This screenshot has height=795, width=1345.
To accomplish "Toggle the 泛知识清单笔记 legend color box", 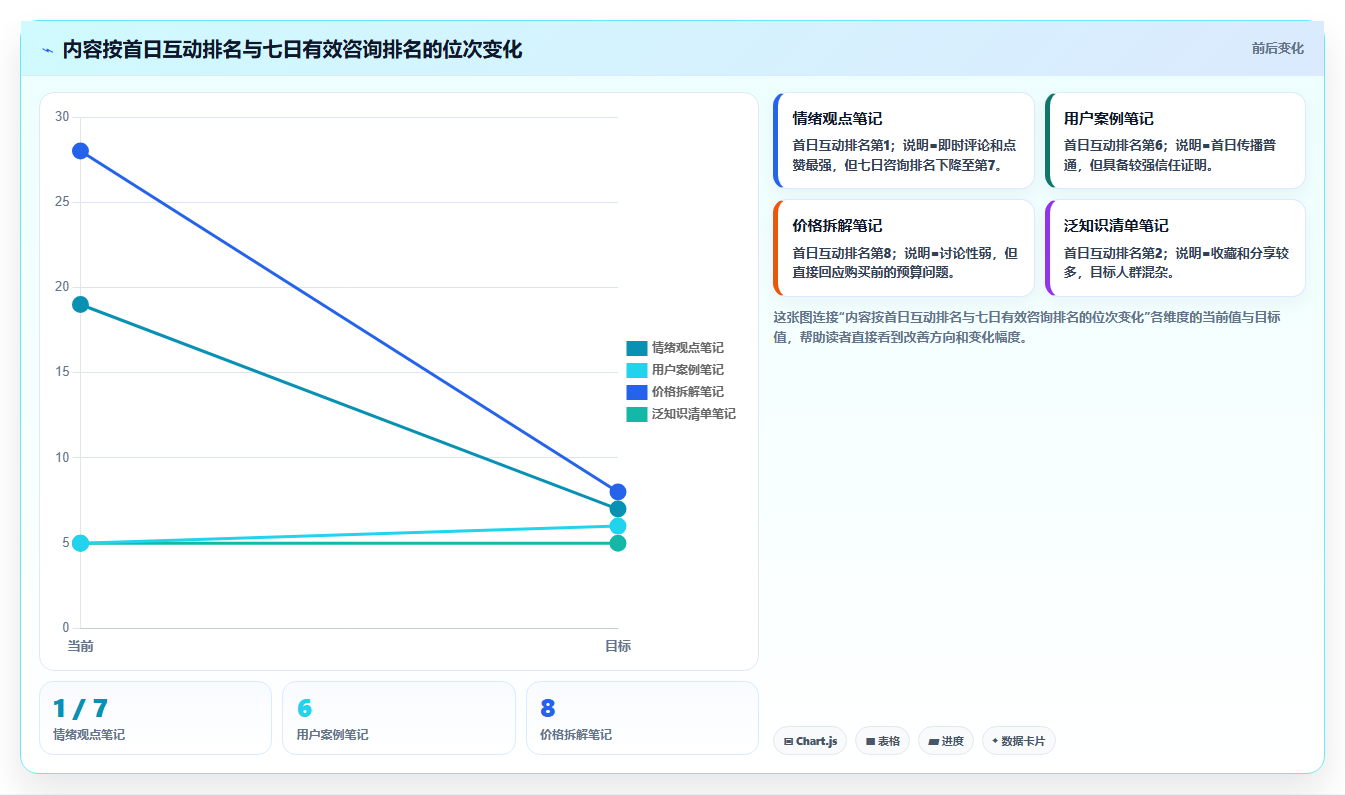I will (x=637, y=414).
